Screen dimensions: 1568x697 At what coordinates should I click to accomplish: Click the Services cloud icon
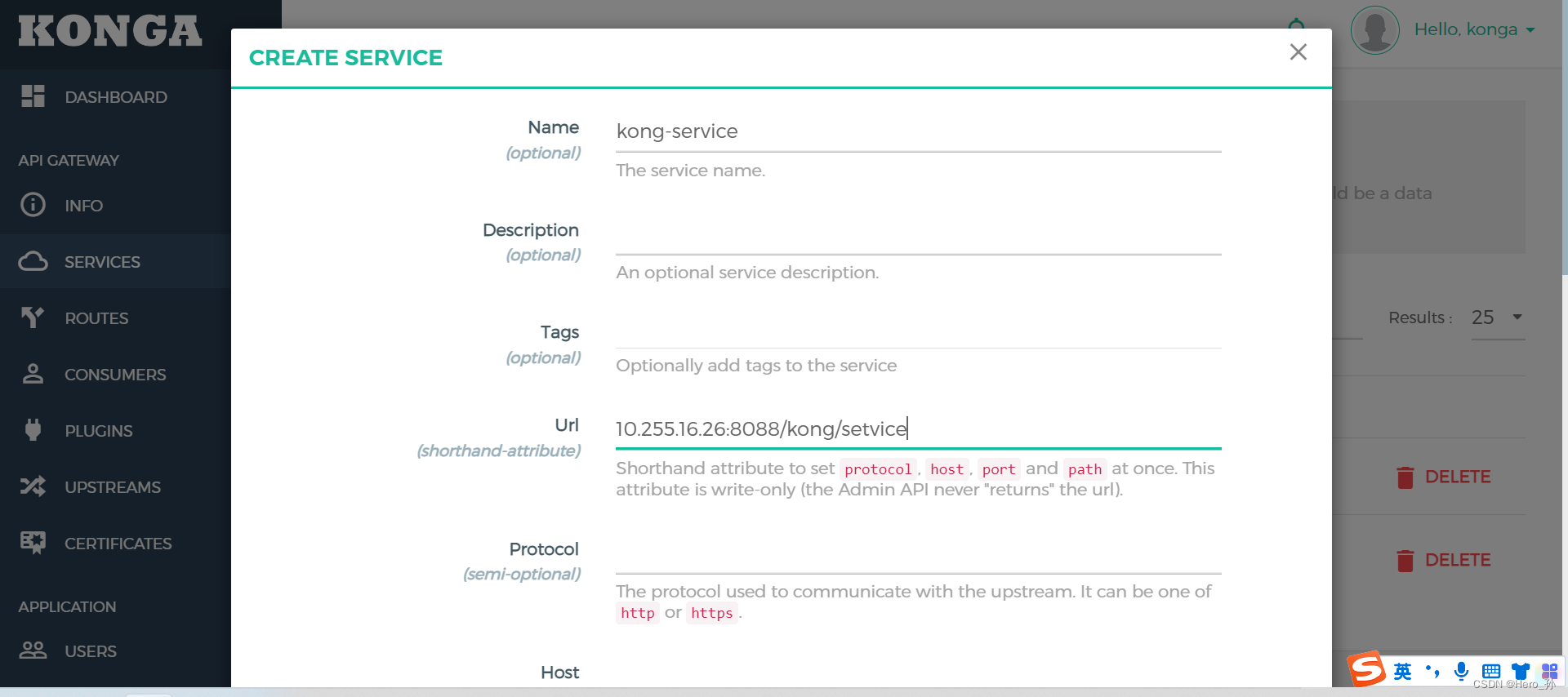pos(33,261)
